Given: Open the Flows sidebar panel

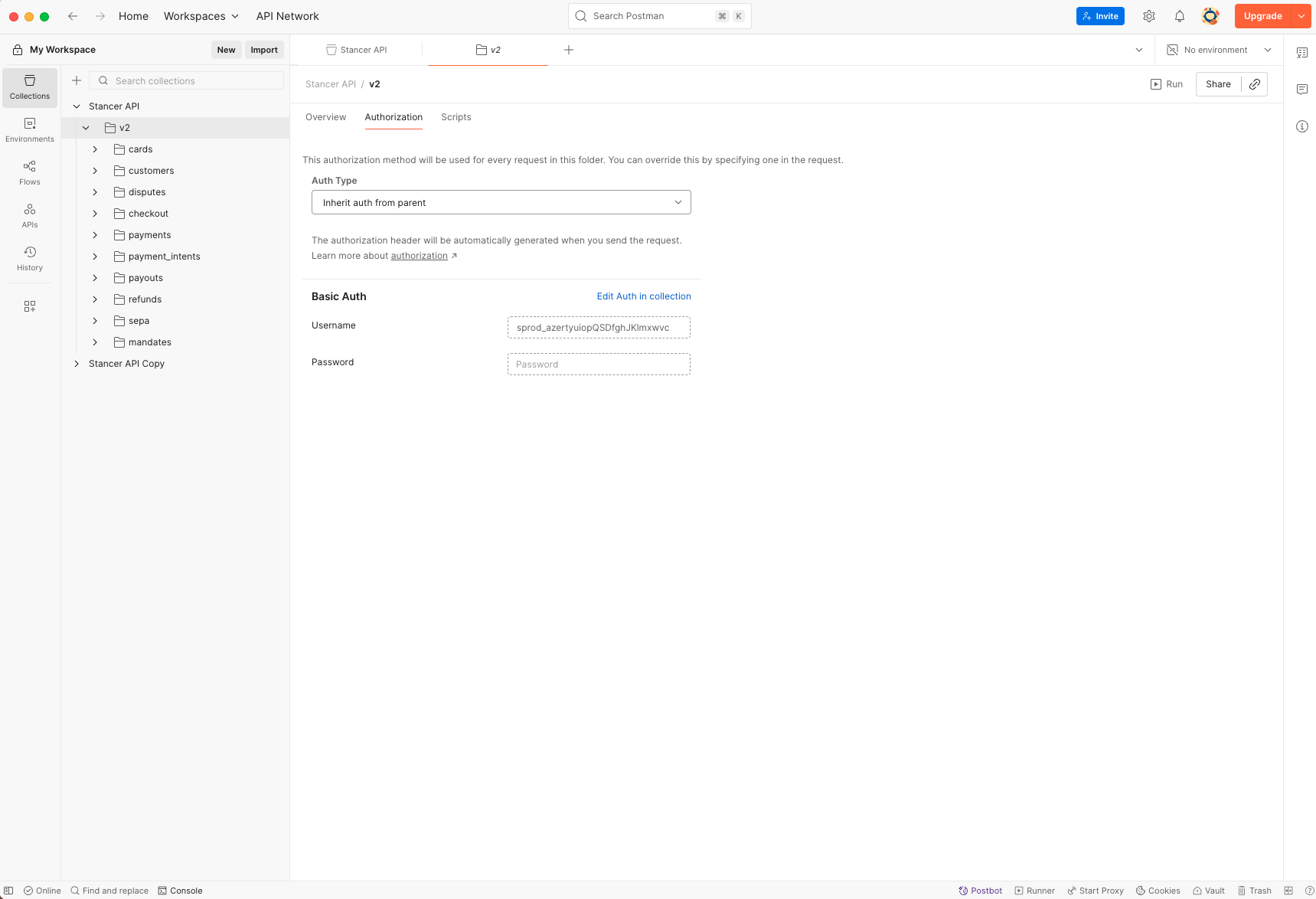Looking at the screenshot, I should (x=30, y=172).
